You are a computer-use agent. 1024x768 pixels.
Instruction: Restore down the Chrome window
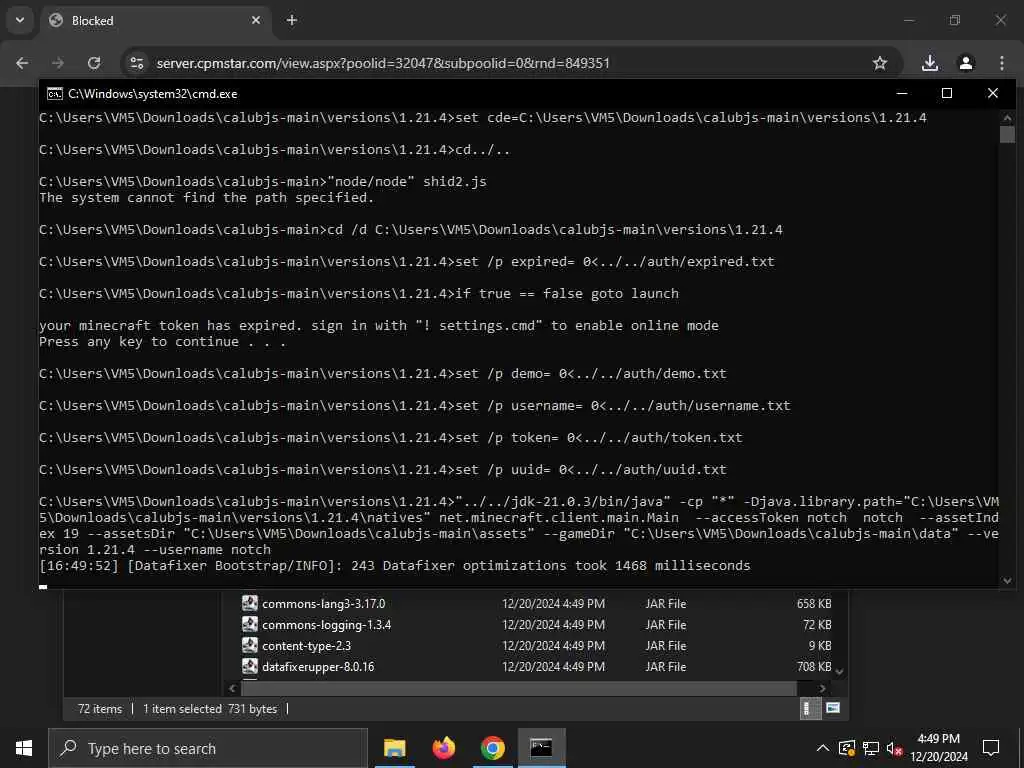click(955, 20)
